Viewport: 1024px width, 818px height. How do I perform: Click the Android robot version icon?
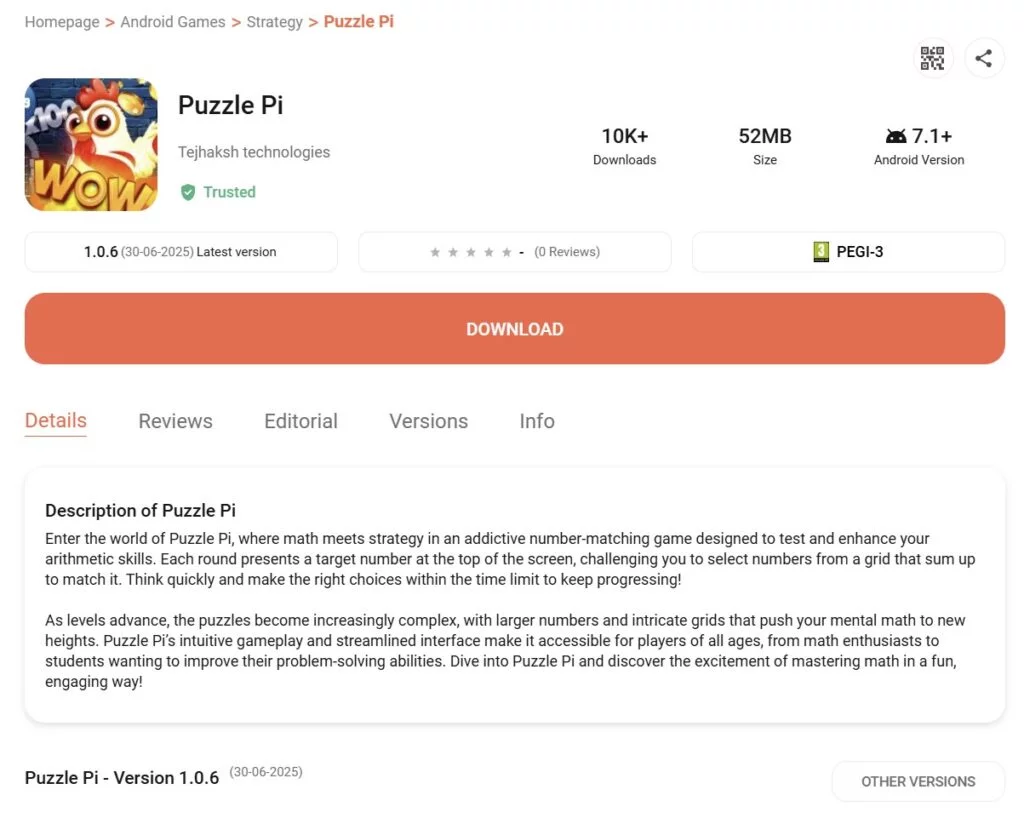(x=896, y=136)
